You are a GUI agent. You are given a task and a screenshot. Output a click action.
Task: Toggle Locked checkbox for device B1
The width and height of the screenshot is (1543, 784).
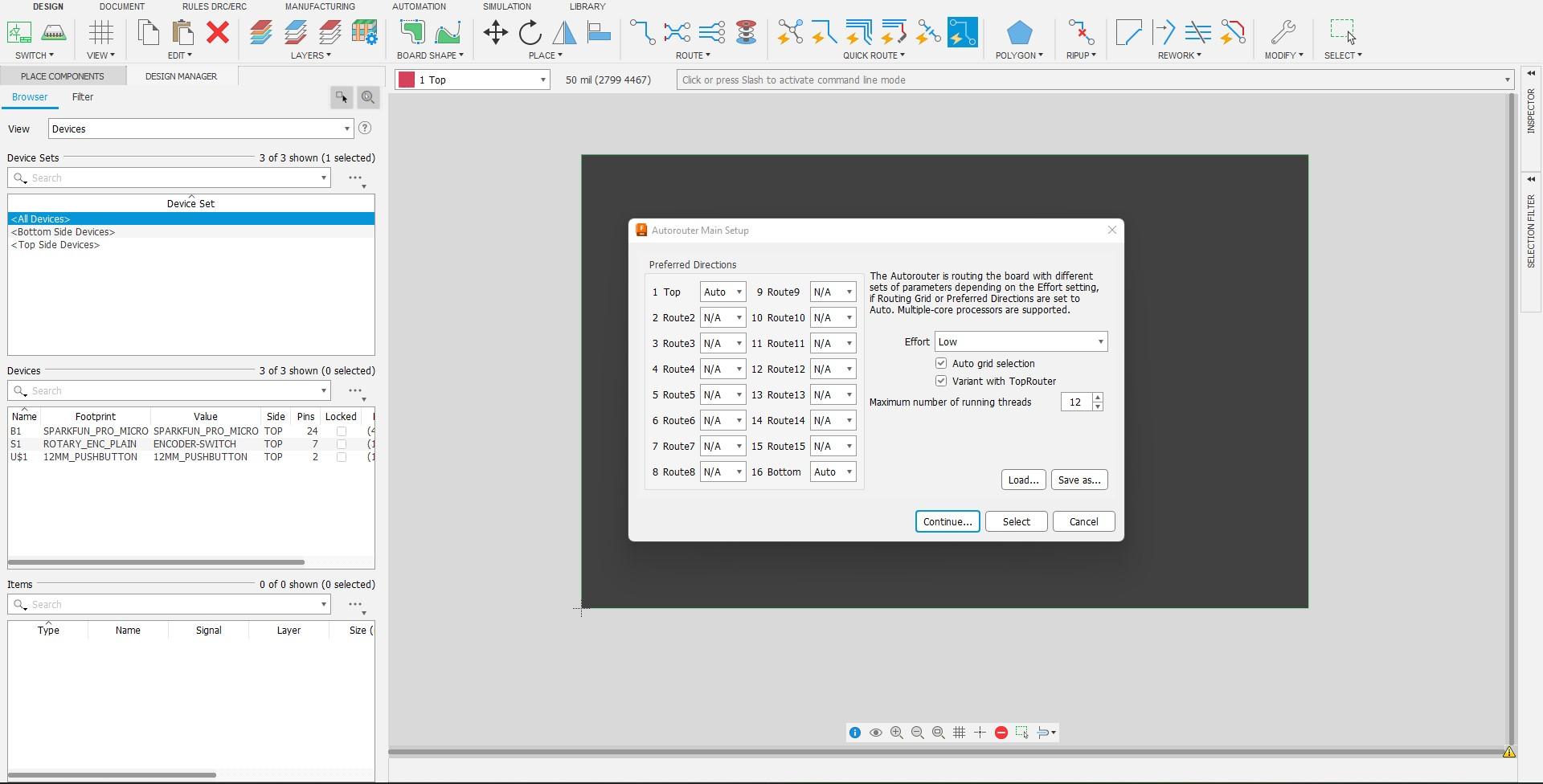tap(342, 431)
